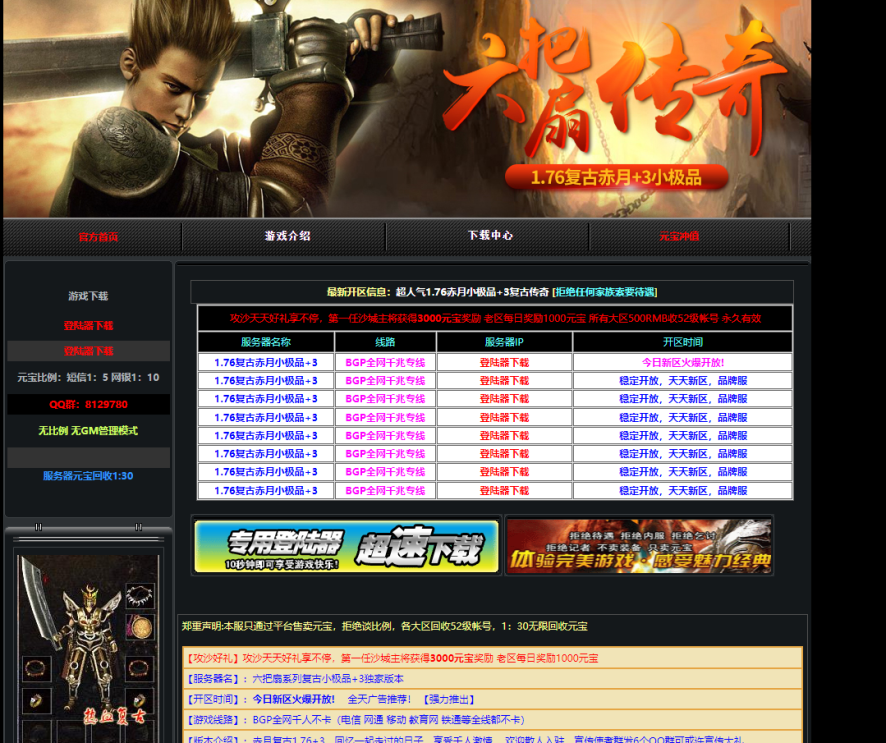The width and height of the screenshot is (886, 743).
Task: Go to the 游戏介绍 menu item
Action: [288, 236]
